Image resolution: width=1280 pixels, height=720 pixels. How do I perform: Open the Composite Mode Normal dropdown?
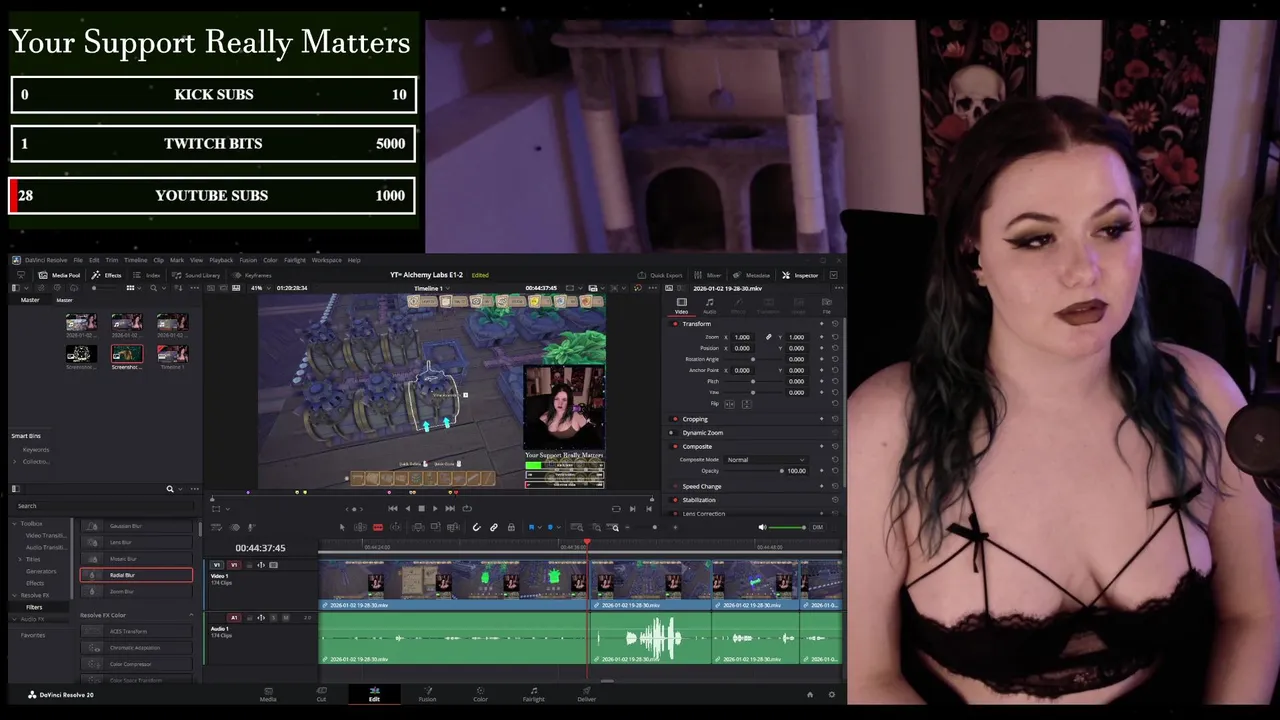(x=766, y=459)
